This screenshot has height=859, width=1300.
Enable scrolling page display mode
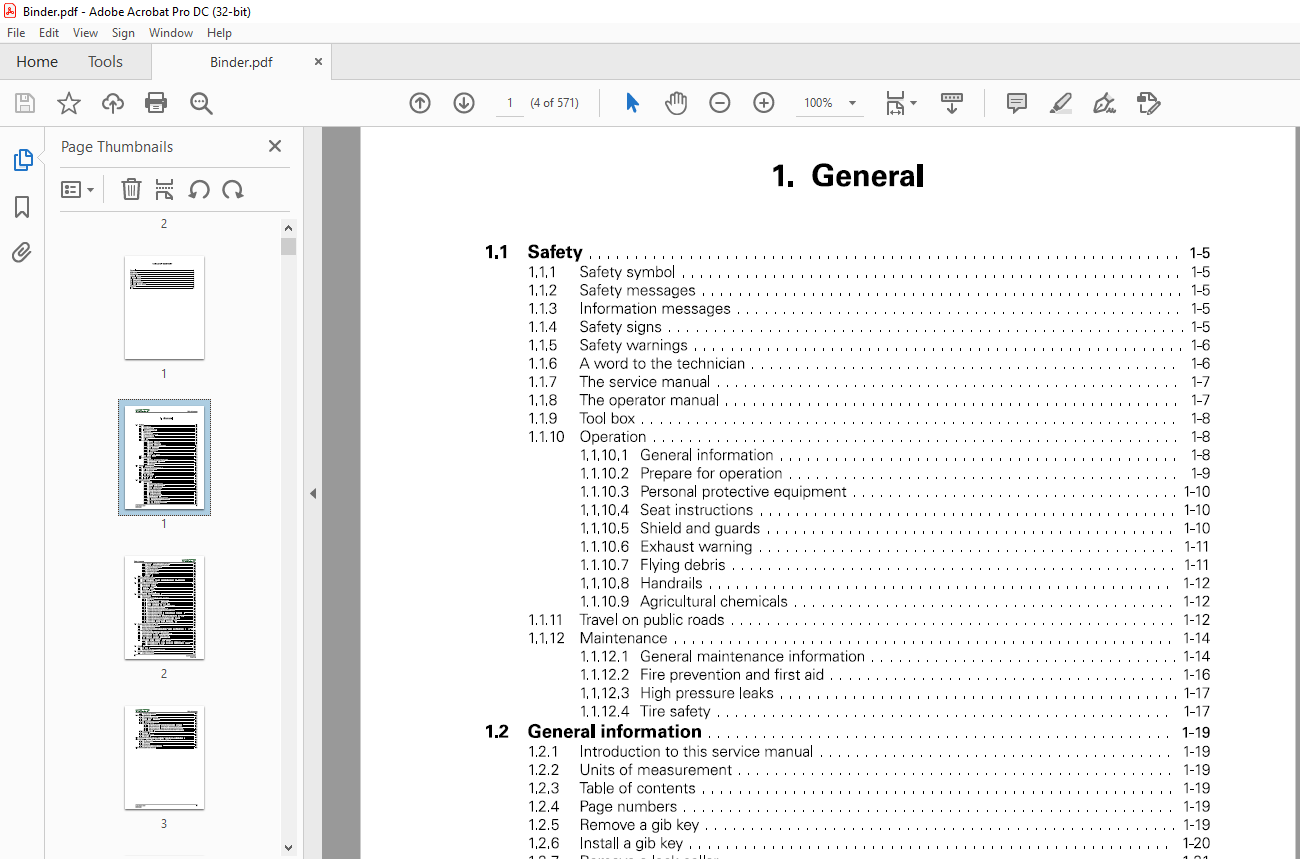[x=951, y=103]
